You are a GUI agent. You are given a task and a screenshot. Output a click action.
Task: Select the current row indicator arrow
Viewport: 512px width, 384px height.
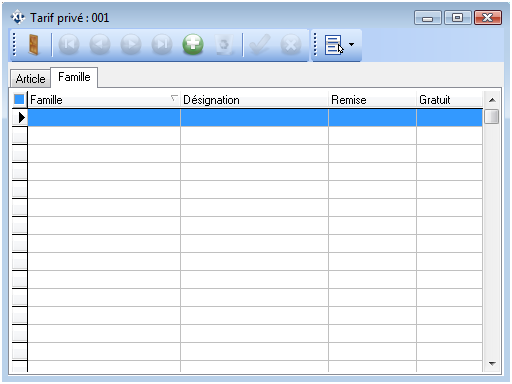tap(21, 117)
